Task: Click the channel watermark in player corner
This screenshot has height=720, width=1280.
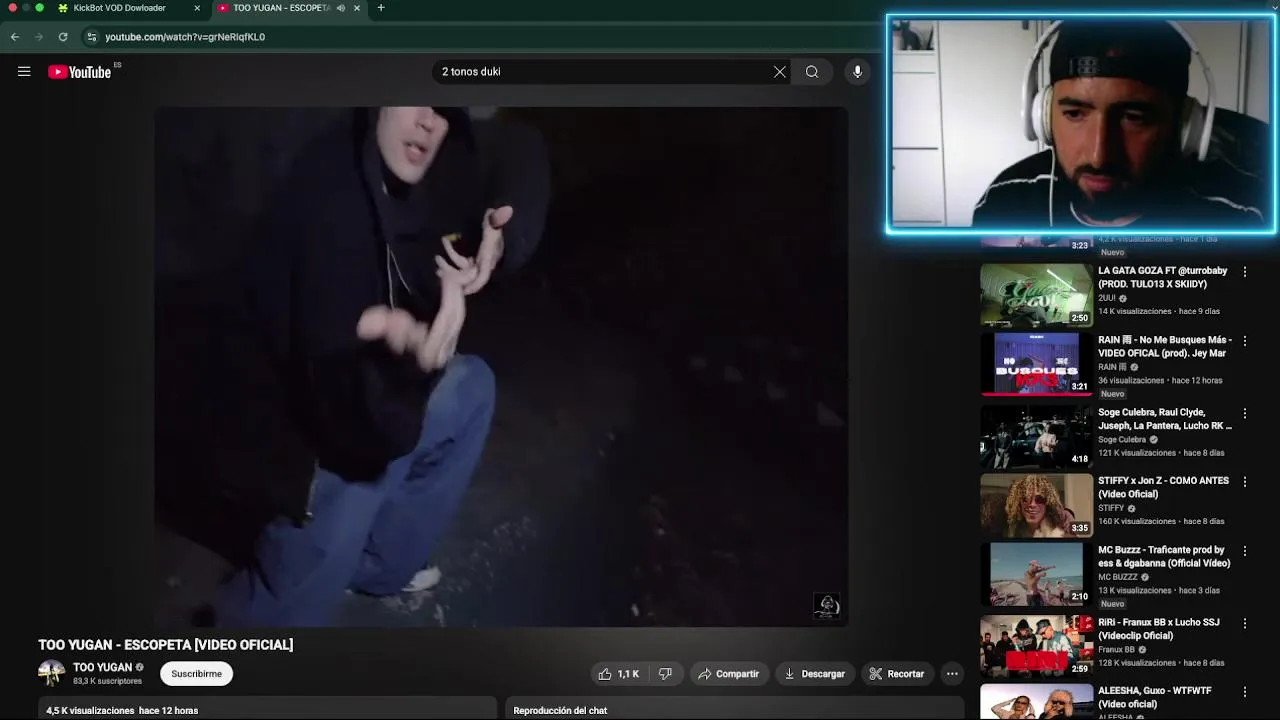Action: point(826,605)
